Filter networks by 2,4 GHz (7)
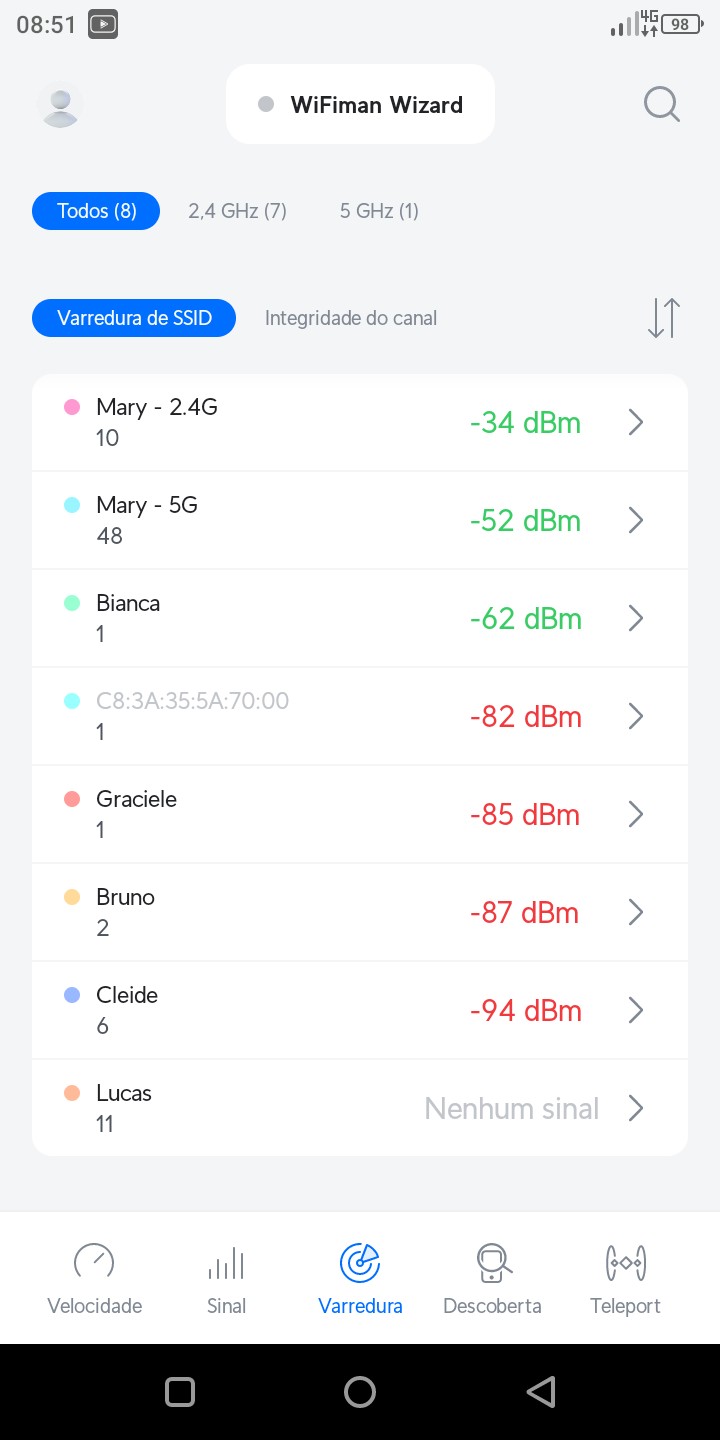This screenshot has height=1440, width=720. click(237, 211)
